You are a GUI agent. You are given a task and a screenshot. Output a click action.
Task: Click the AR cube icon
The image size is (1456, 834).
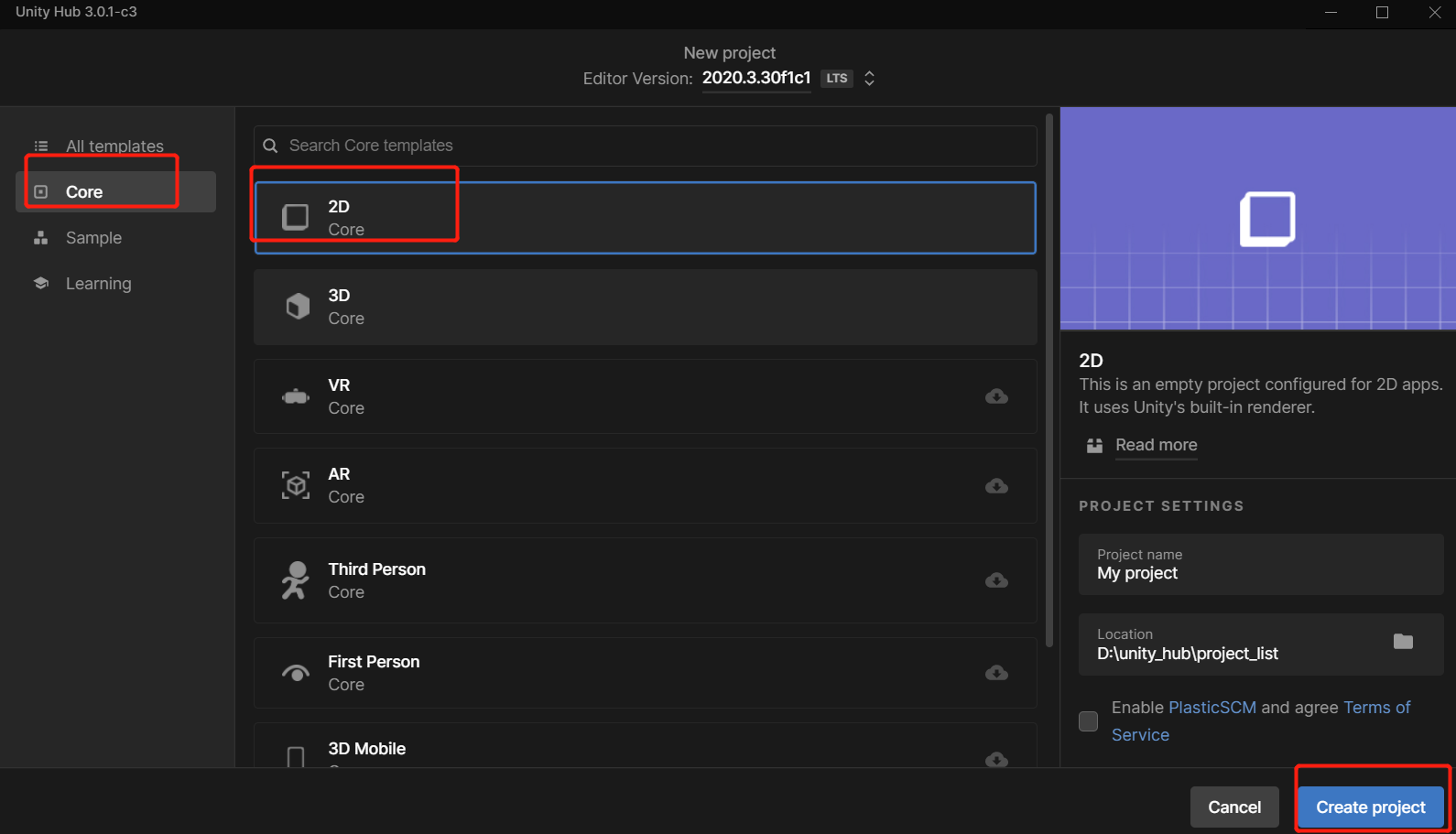point(296,485)
